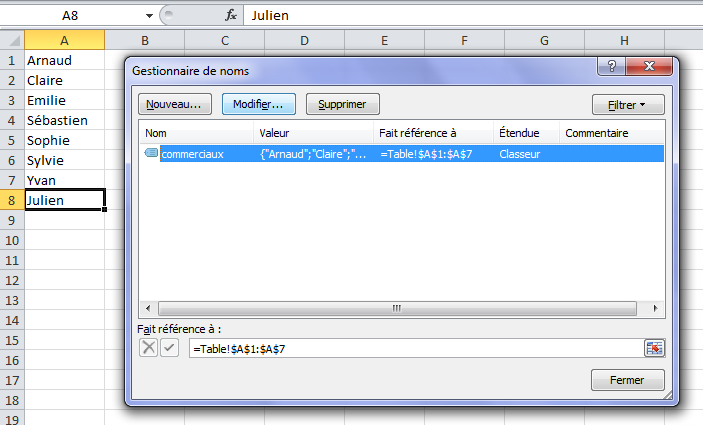703x425 pixels.
Task: Click the Nouveau button
Action: pos(173,104)
